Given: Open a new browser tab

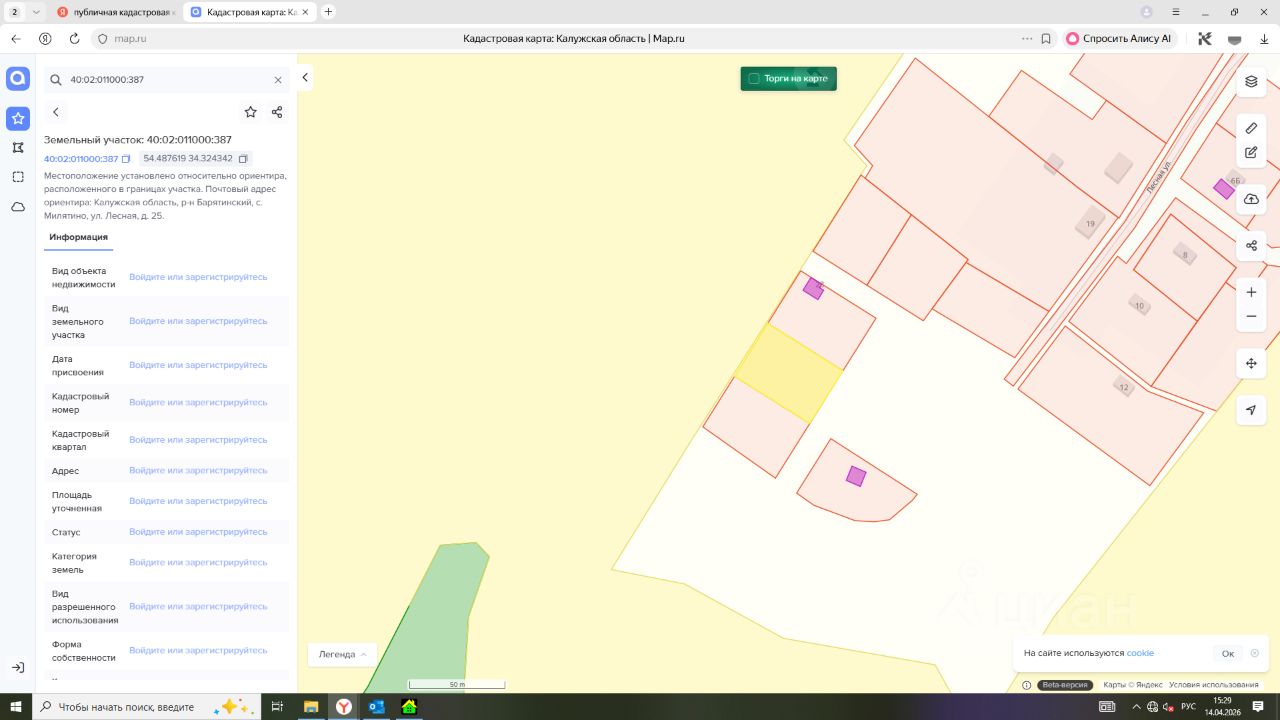Looking at the screenshot, I should pos(328,12).
